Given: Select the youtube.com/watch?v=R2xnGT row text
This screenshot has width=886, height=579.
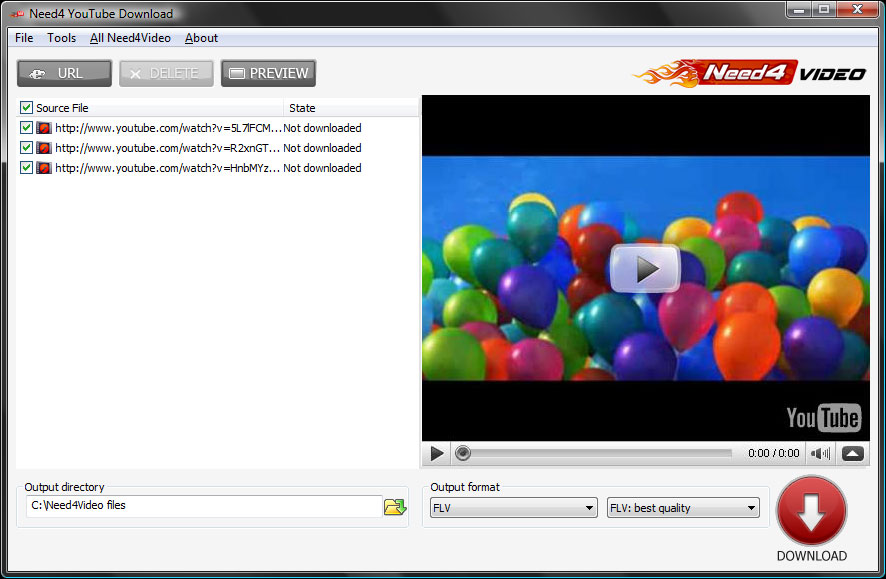Looking at the screenshot, I should [168, 148].
